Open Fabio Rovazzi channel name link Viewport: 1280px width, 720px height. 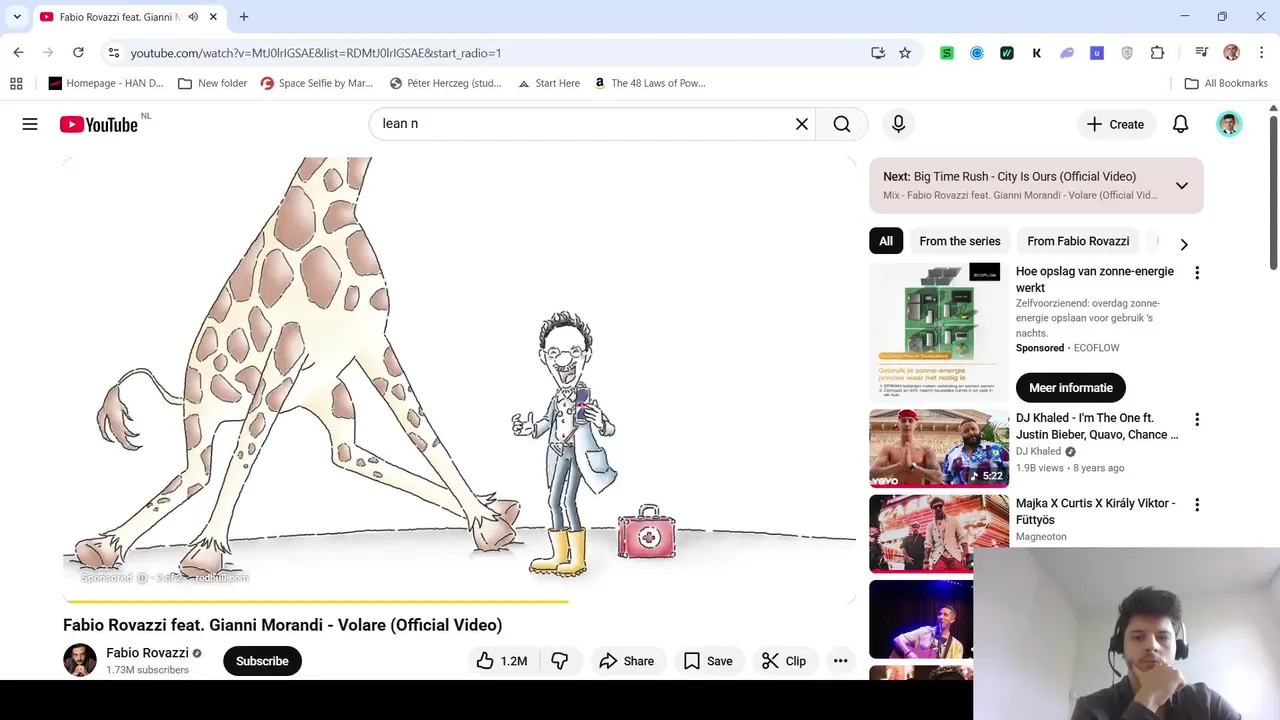point(147,653)
